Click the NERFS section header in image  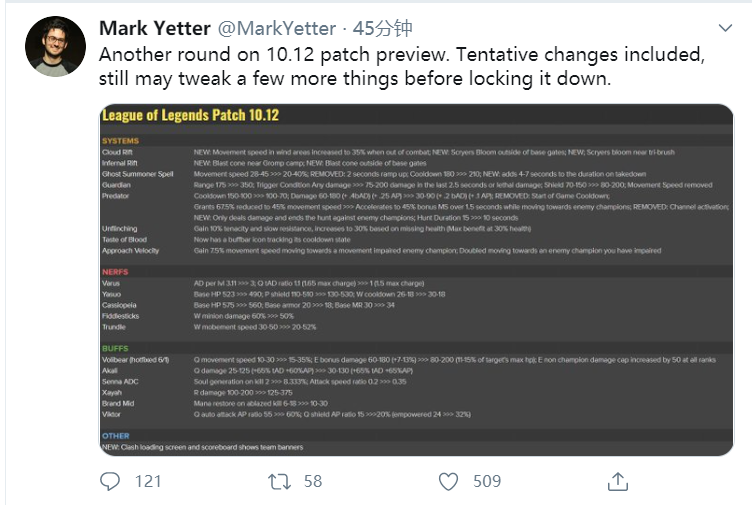115,272
